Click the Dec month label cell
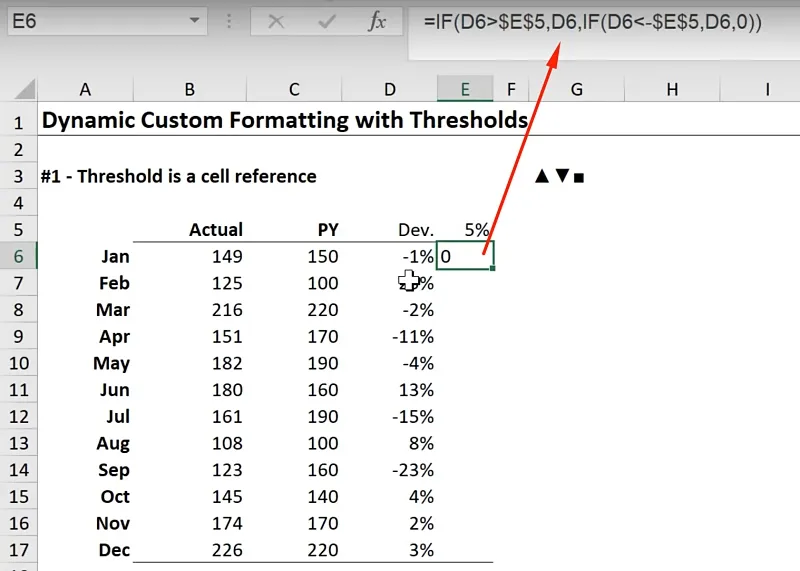 pos(85,550)
